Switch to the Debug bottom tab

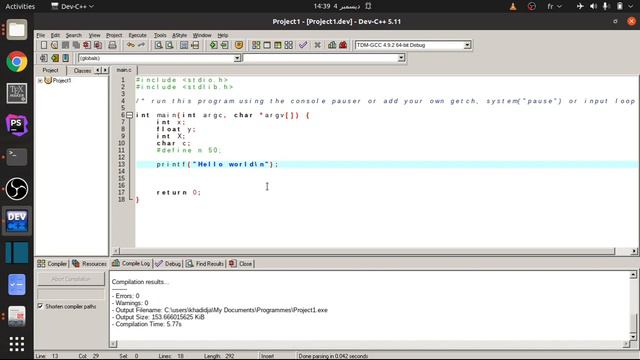point(168,264)
